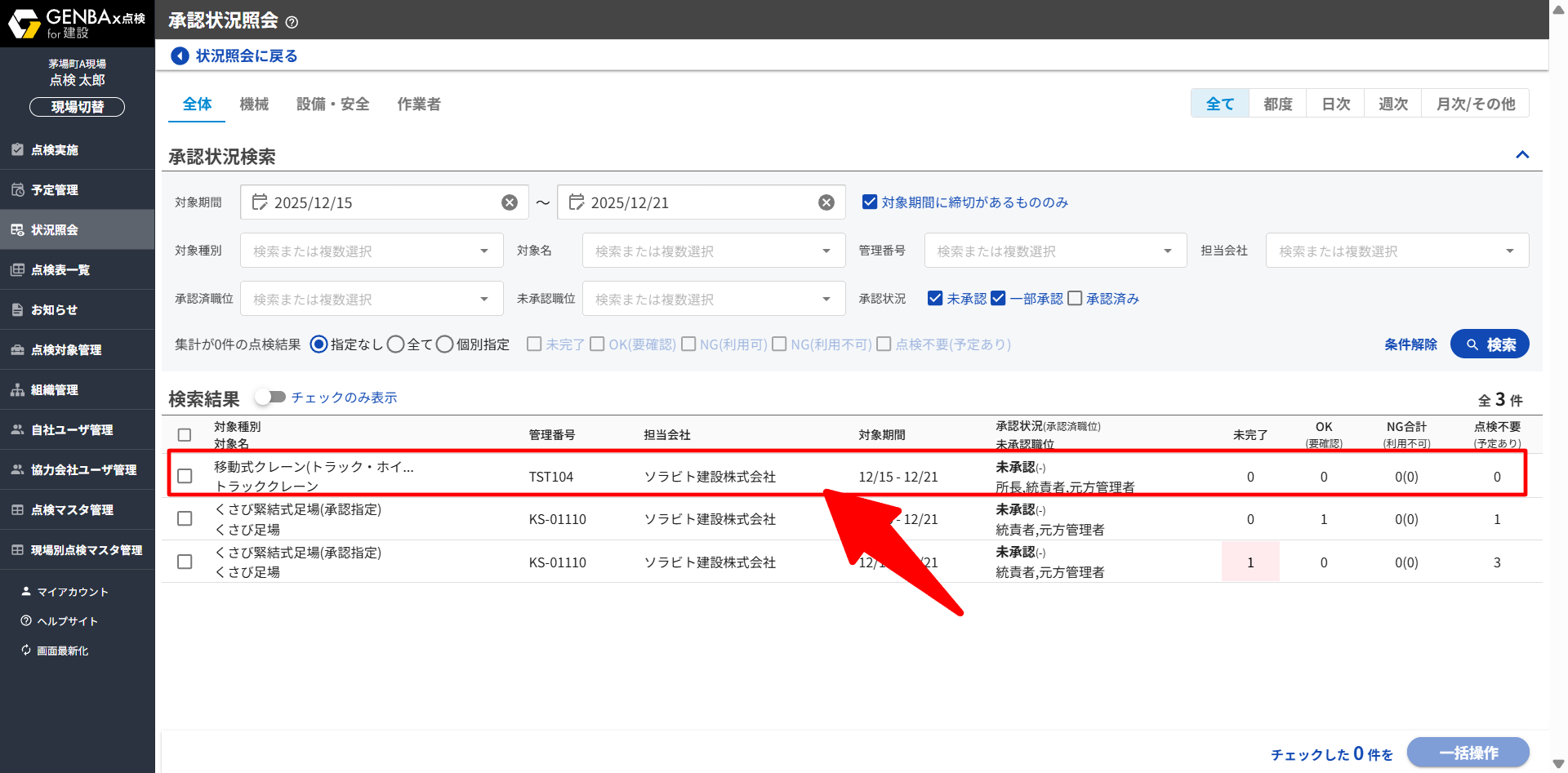Image resolution: width=1568 pixels, height=773 pixels.
Task: Clear the start date 2025/12/15 field
Action: (510, 202)
